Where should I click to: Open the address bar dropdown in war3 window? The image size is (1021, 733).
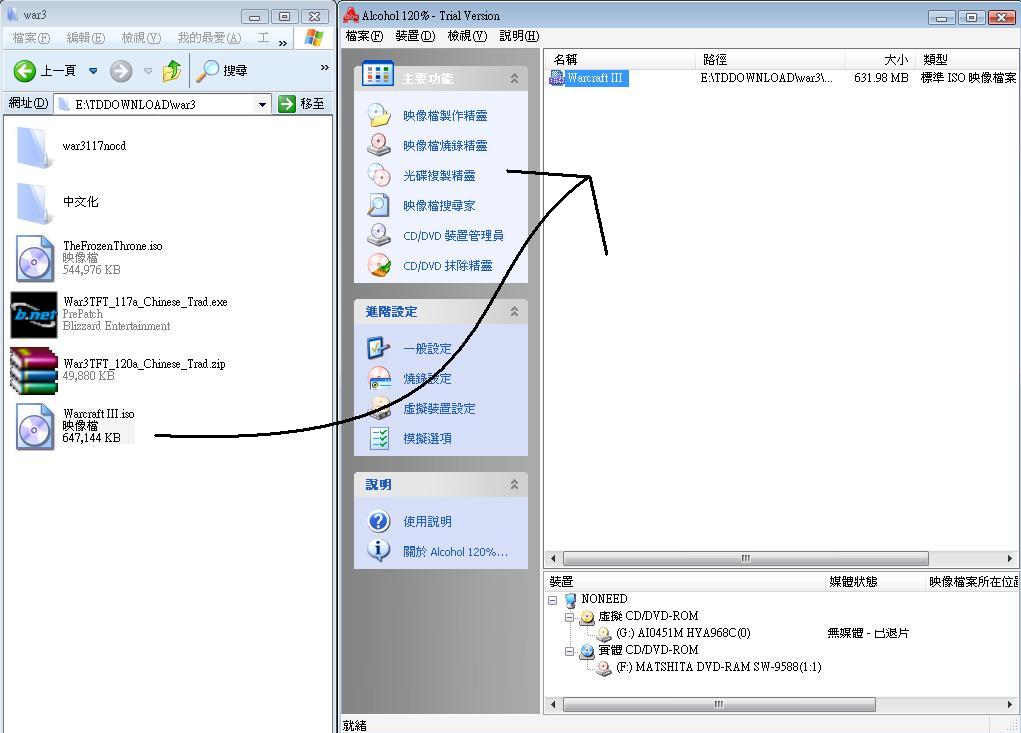262,104
